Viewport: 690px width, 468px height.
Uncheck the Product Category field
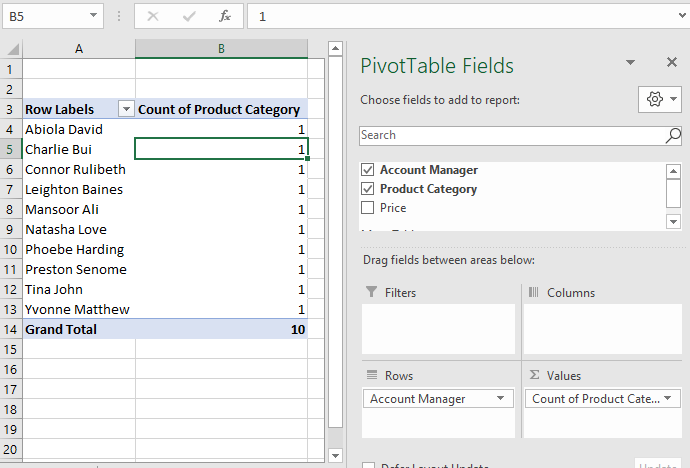tap(367, 189)
